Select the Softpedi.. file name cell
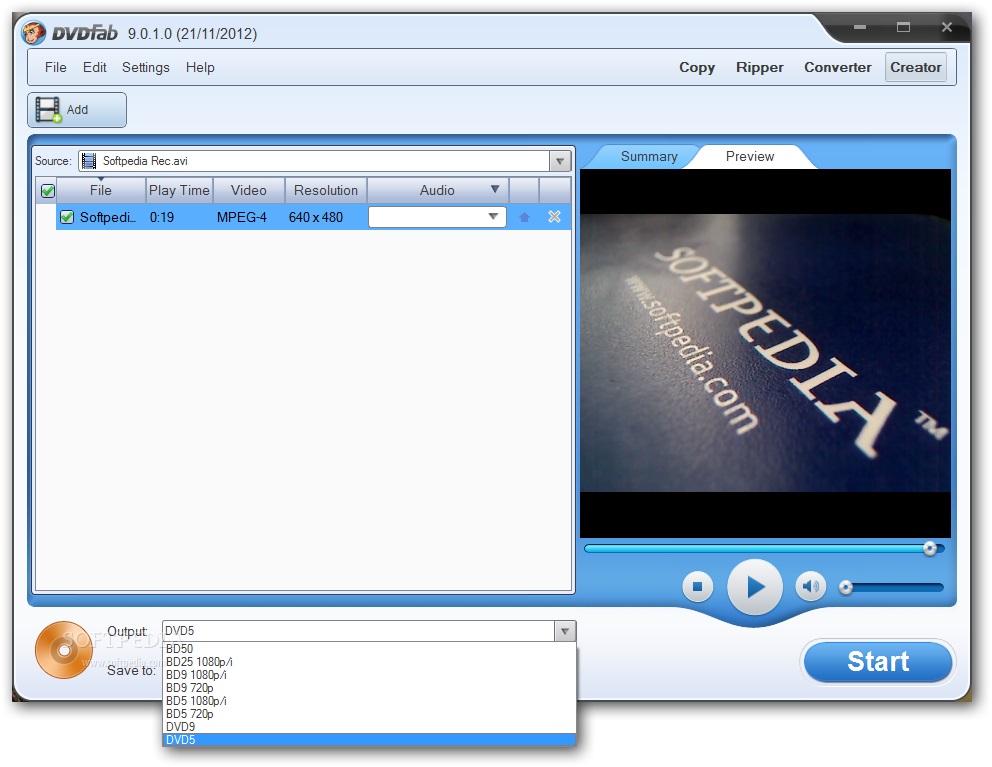 108,218
